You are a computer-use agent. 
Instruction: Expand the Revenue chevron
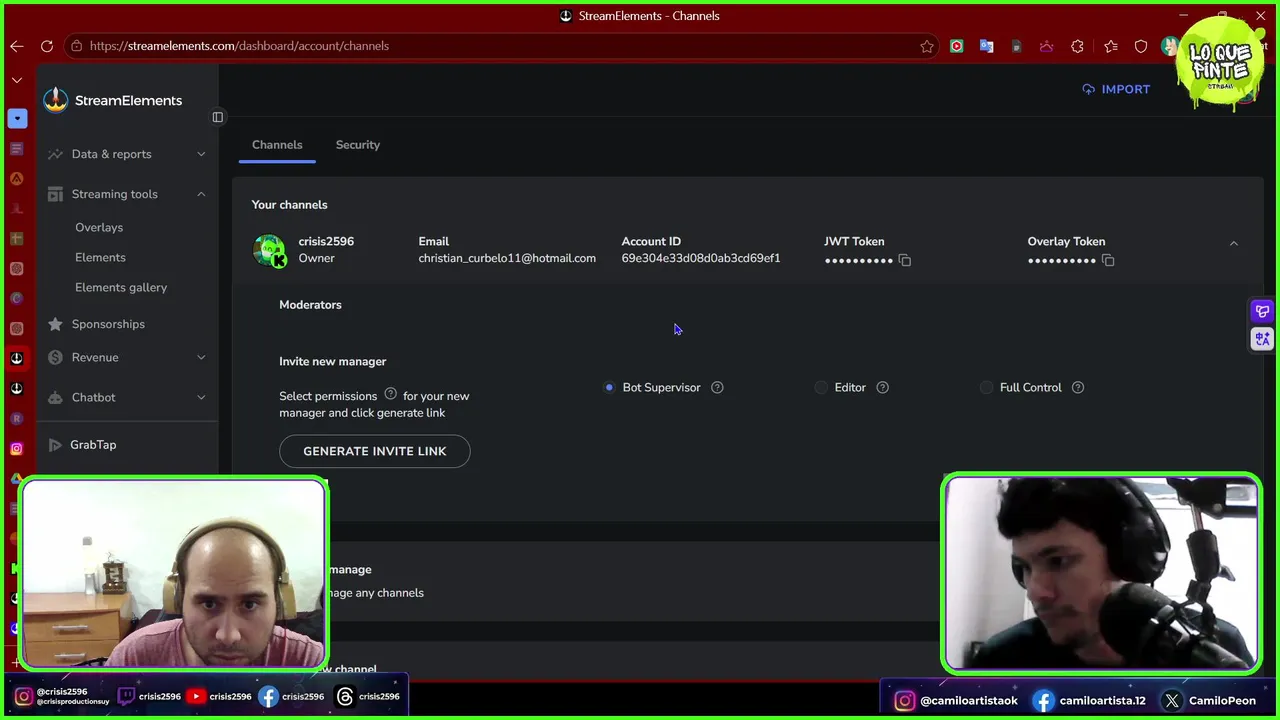[x=201, y=357]
